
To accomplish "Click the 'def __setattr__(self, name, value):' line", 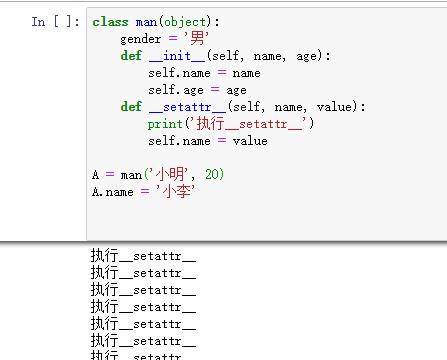I will tap(243, 107).
